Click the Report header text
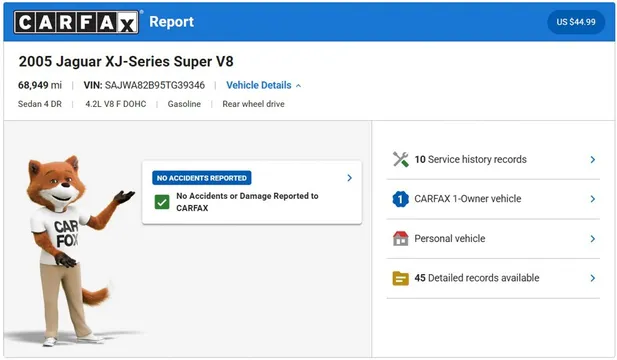 pos(172,22)
